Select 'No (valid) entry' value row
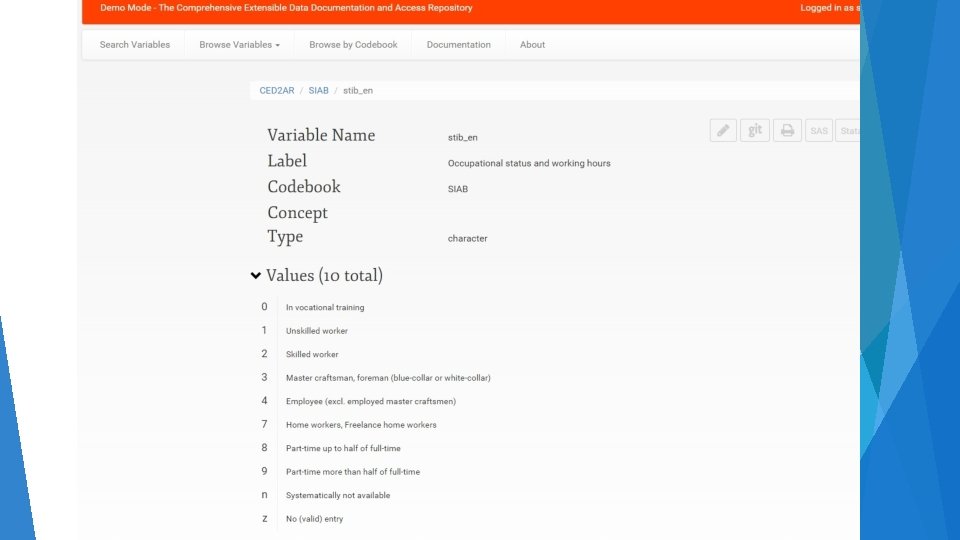This screenshot has width=960, height=540. pos(314,519)
